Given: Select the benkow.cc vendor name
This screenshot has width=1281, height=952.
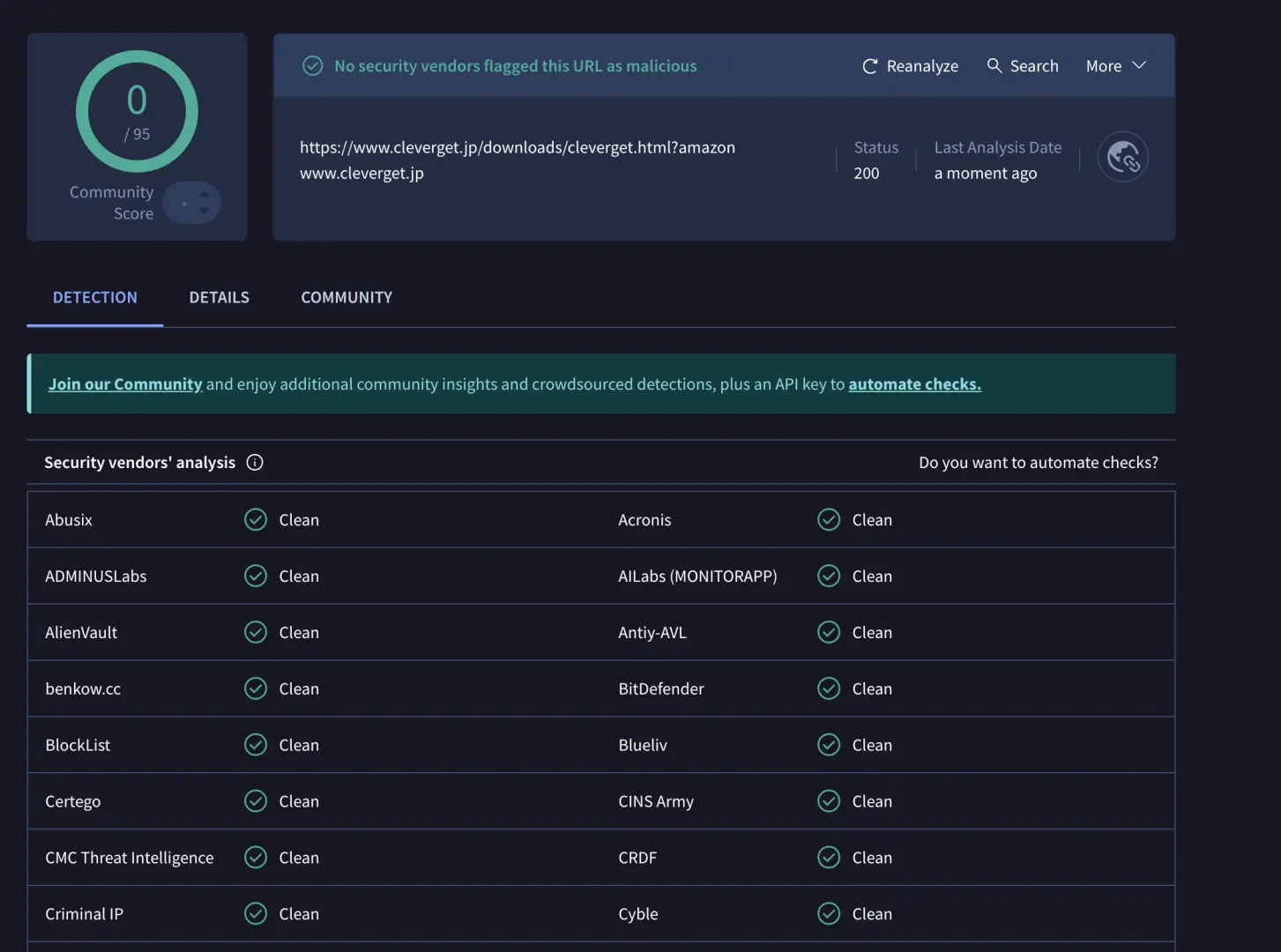Looking at the screenshot, I should (83, 689).
